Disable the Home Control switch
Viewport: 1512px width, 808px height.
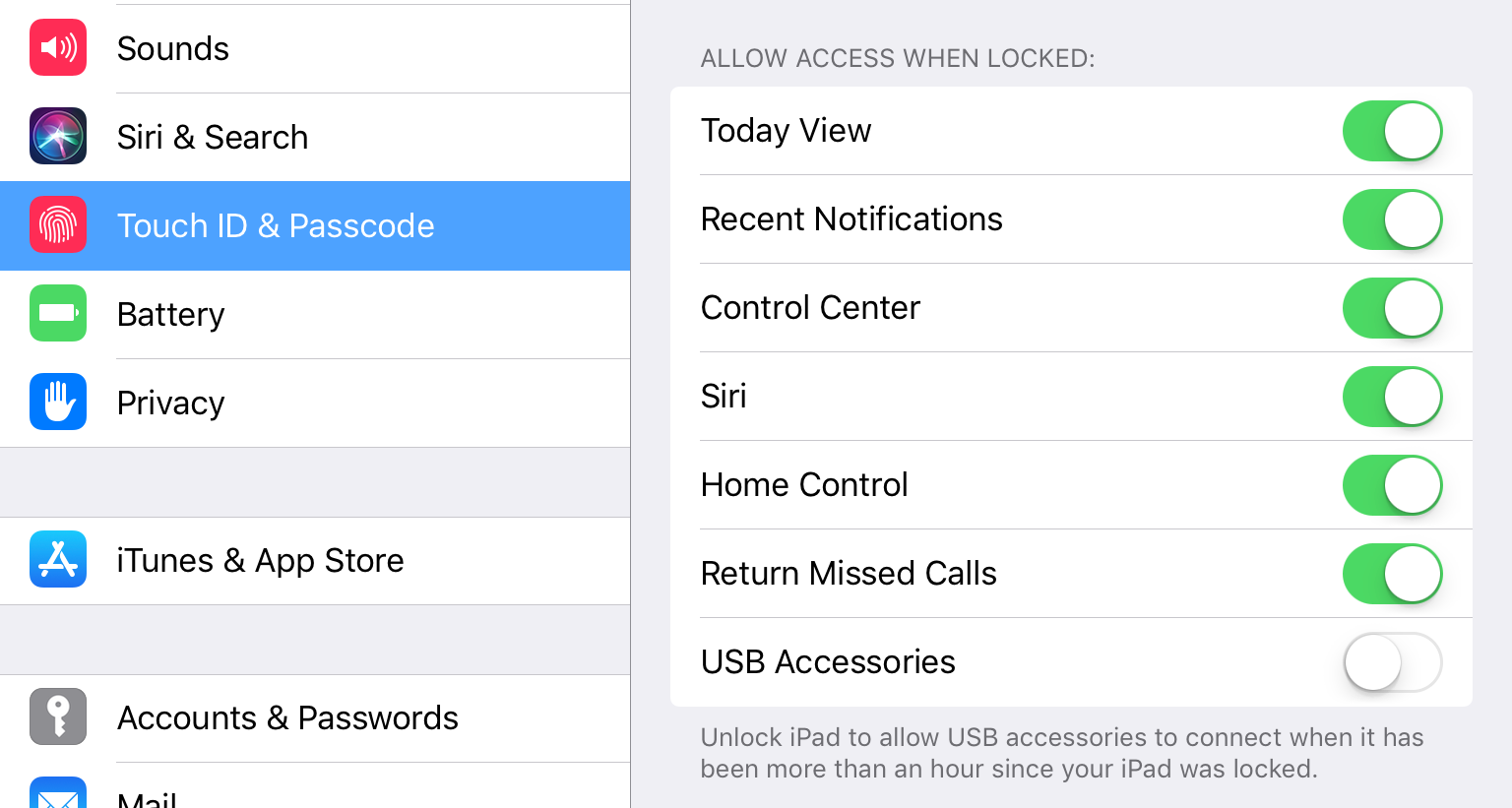[1392, 485]
